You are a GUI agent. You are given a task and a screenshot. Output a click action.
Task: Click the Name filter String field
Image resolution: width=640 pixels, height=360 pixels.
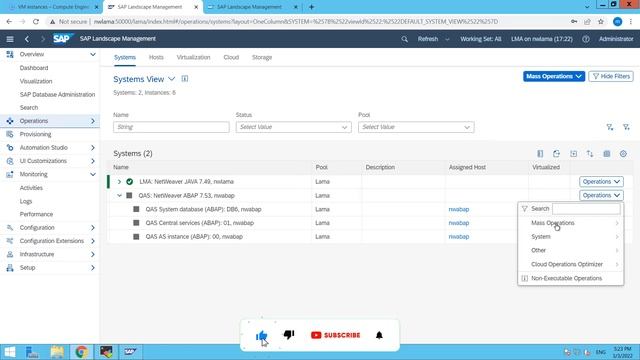[x=171, y=127]
